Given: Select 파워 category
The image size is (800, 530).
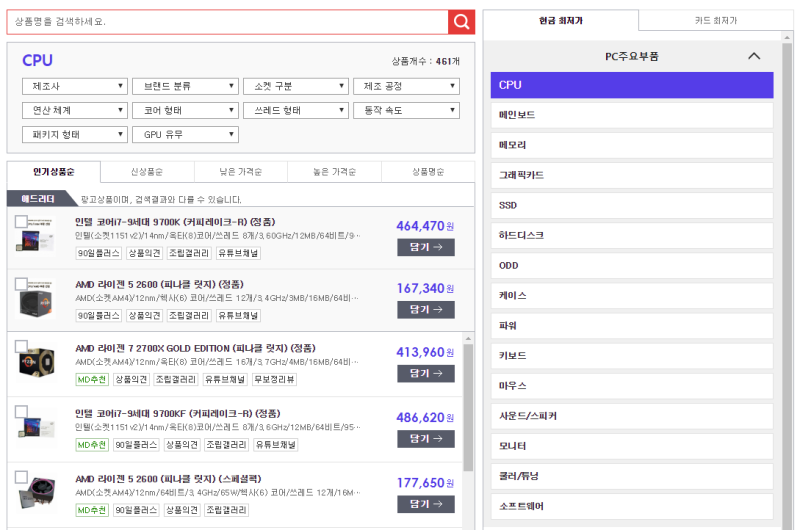Looking at the screenshot, I should tap(632, 326).
